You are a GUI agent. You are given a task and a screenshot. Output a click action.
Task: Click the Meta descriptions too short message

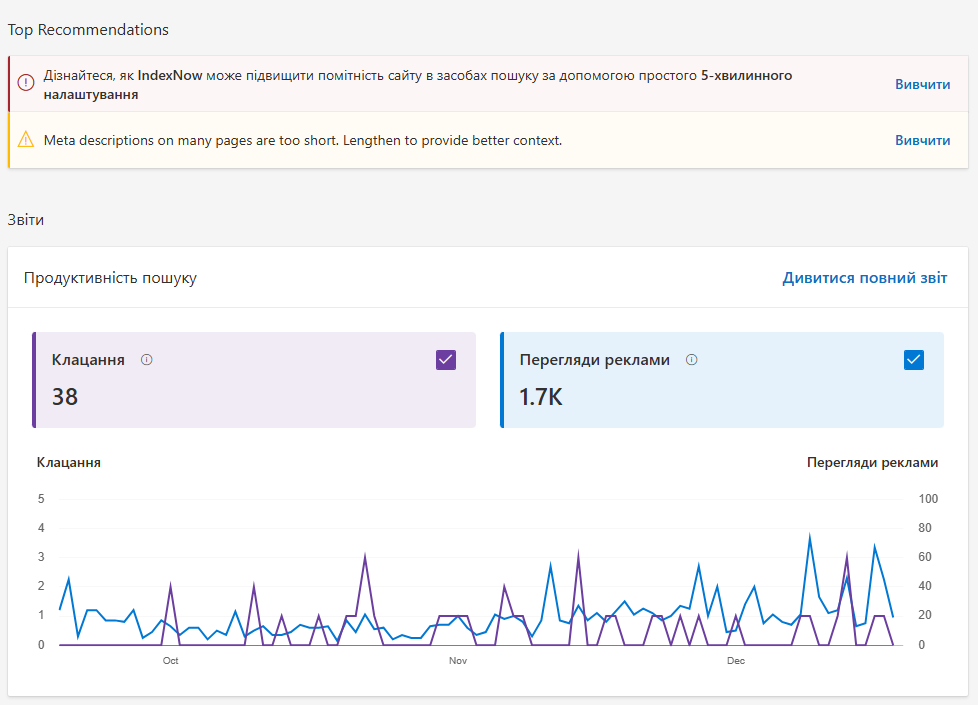click(303, 141)
